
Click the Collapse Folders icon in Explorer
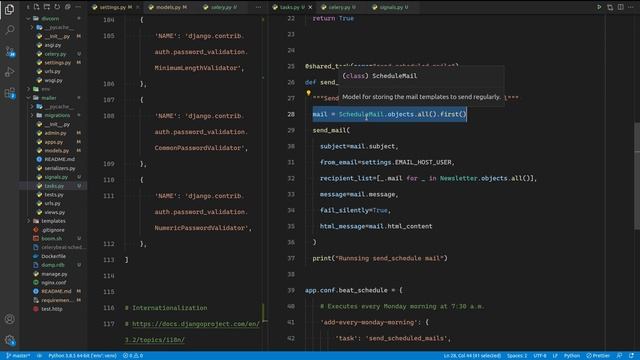tap(68, 7)
